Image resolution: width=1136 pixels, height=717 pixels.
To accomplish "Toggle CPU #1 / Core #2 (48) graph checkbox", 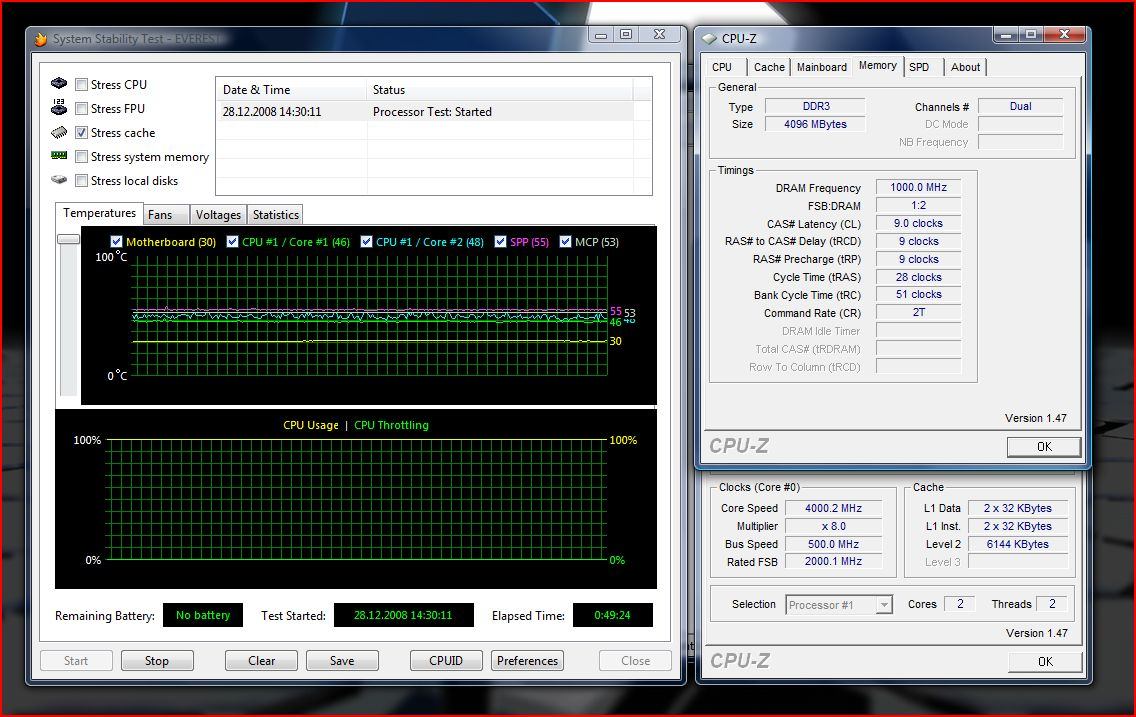I will [367, 242].
